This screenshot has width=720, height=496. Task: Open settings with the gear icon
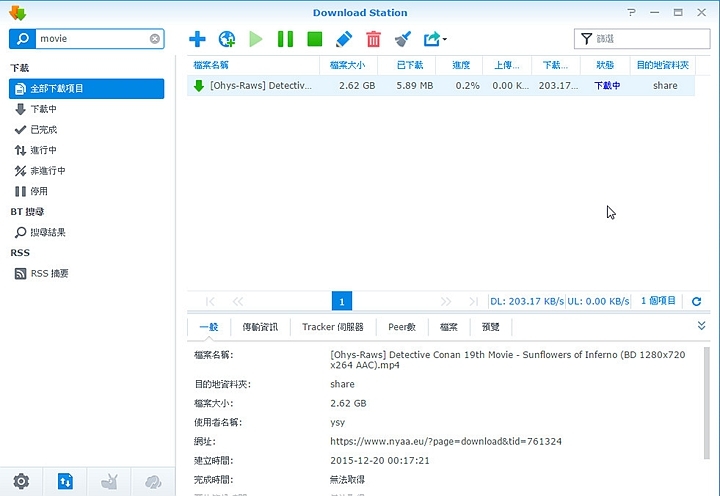(x=21, y=481)
